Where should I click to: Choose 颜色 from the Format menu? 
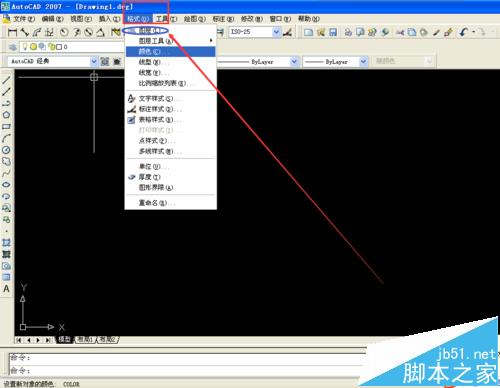[x=170, y=52]
